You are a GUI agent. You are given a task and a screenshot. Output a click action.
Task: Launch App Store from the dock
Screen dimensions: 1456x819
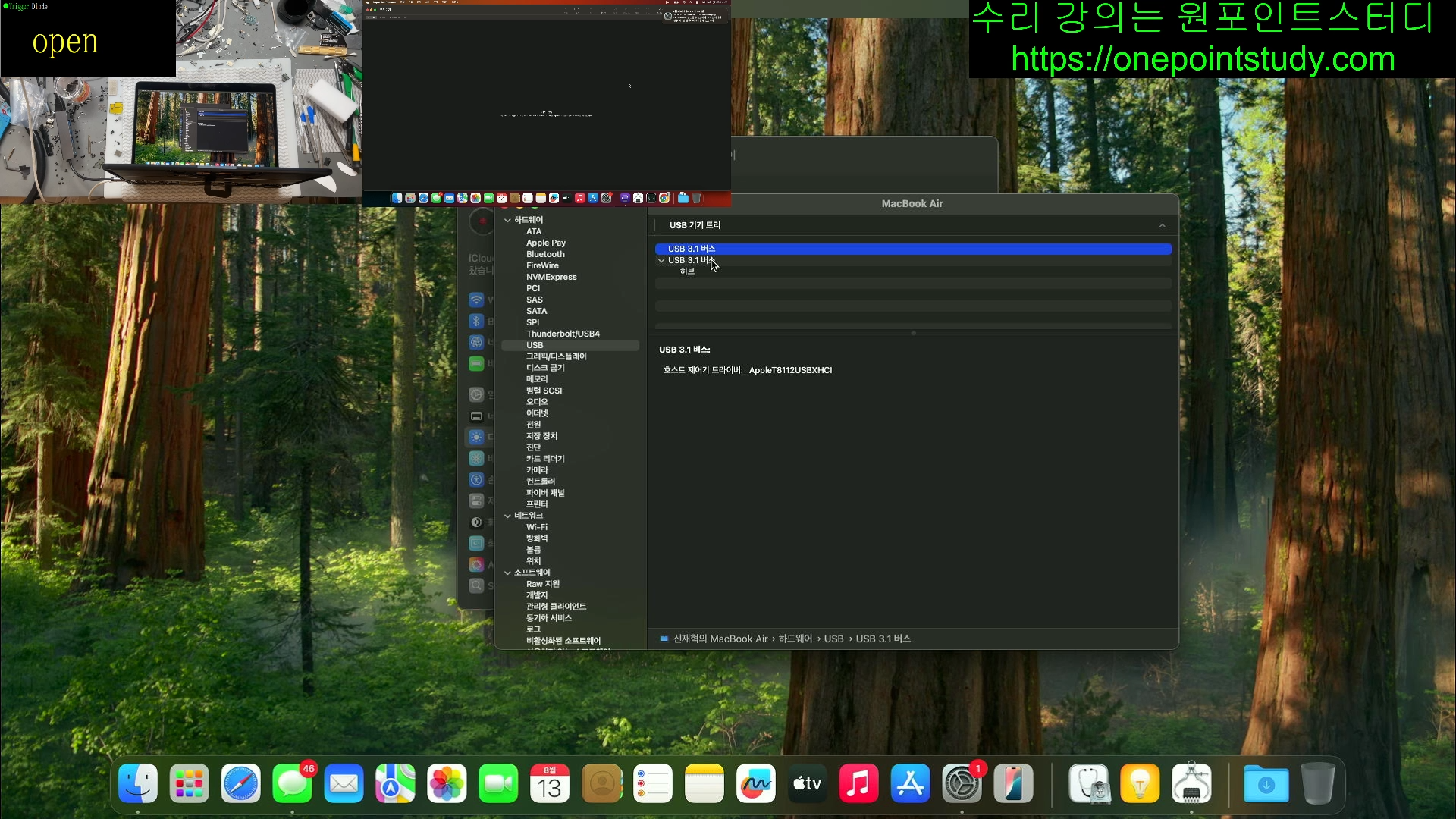[x=910, y=784]
